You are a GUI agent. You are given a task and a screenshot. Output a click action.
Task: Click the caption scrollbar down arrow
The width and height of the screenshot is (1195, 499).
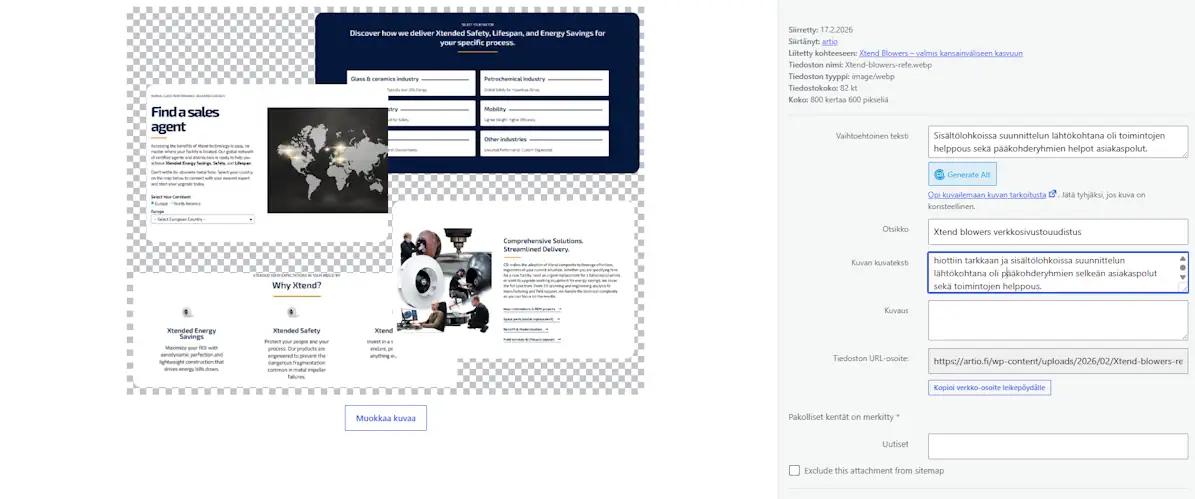click(1183, 278)
